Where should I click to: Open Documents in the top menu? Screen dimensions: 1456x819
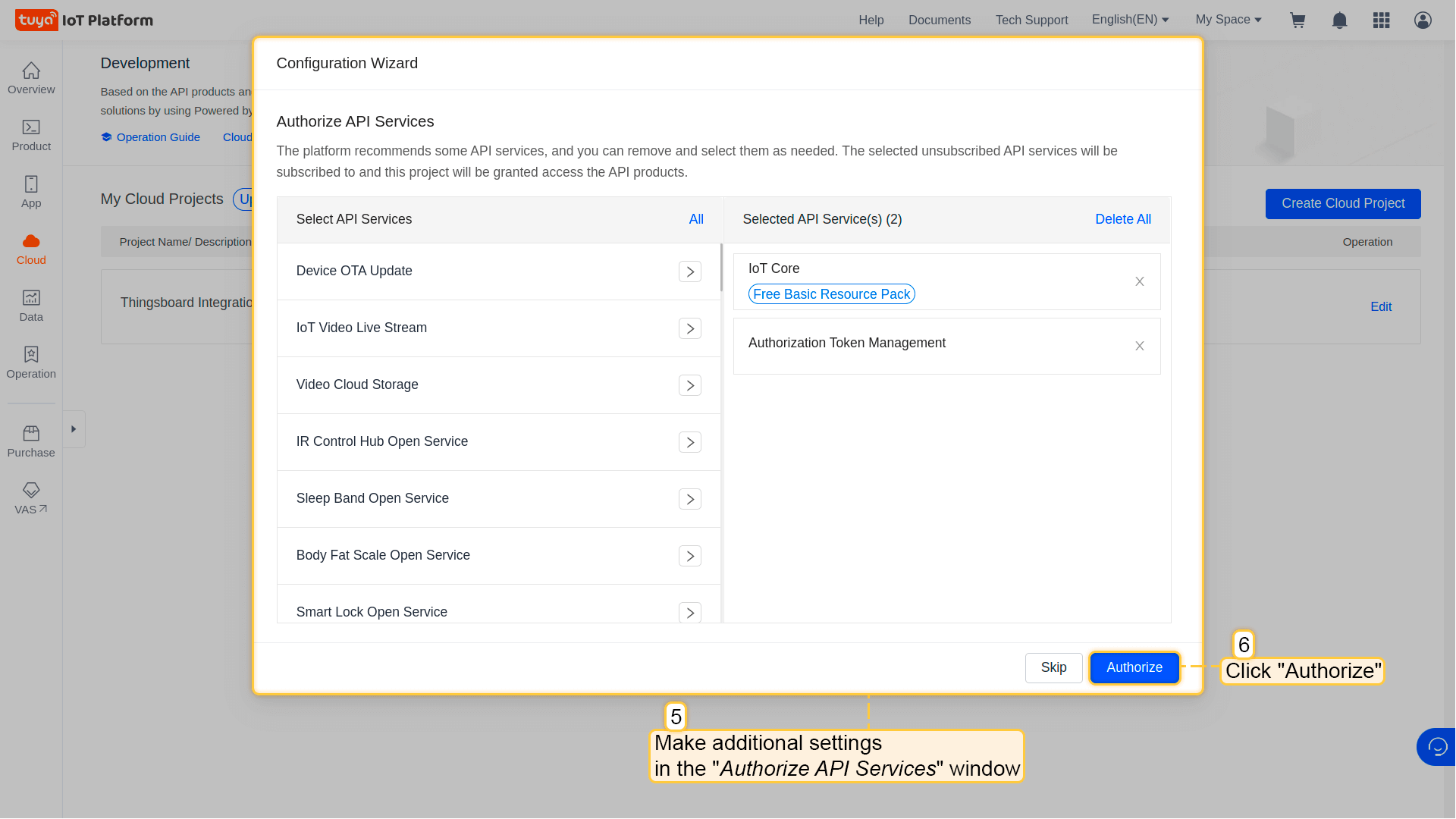click(939, 20)
